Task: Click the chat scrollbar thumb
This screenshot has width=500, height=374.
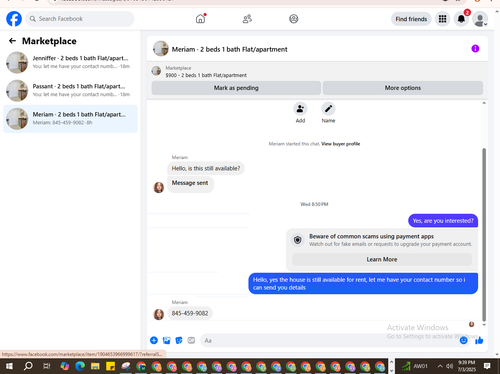Action: tap(484, 235)
